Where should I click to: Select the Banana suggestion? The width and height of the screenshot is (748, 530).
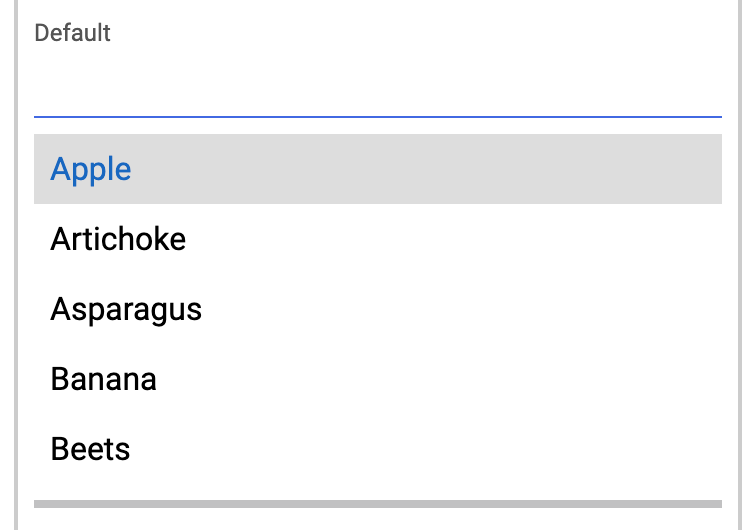tap(377, 379)
